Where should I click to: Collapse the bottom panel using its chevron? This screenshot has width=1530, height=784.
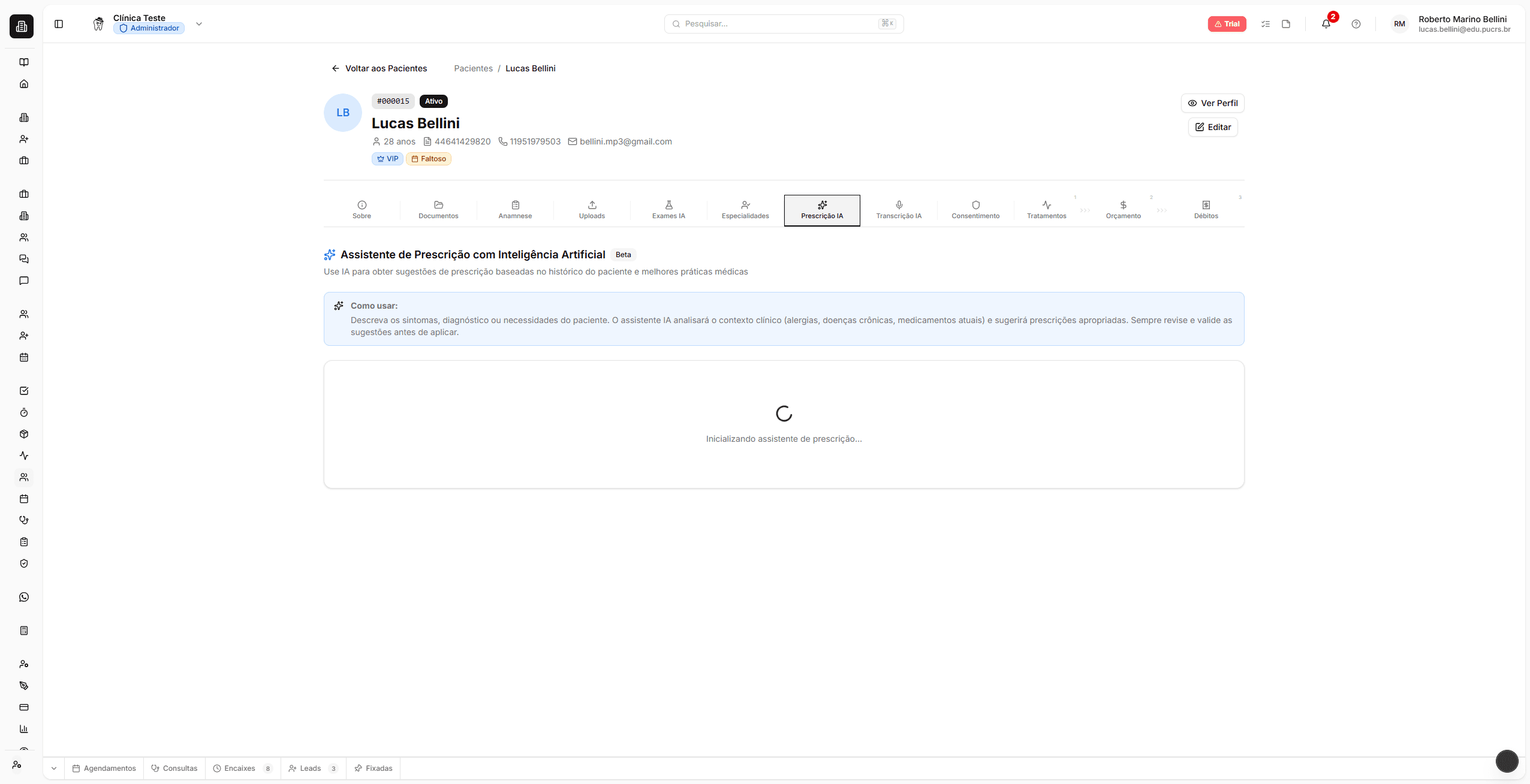tap(53, 768)
